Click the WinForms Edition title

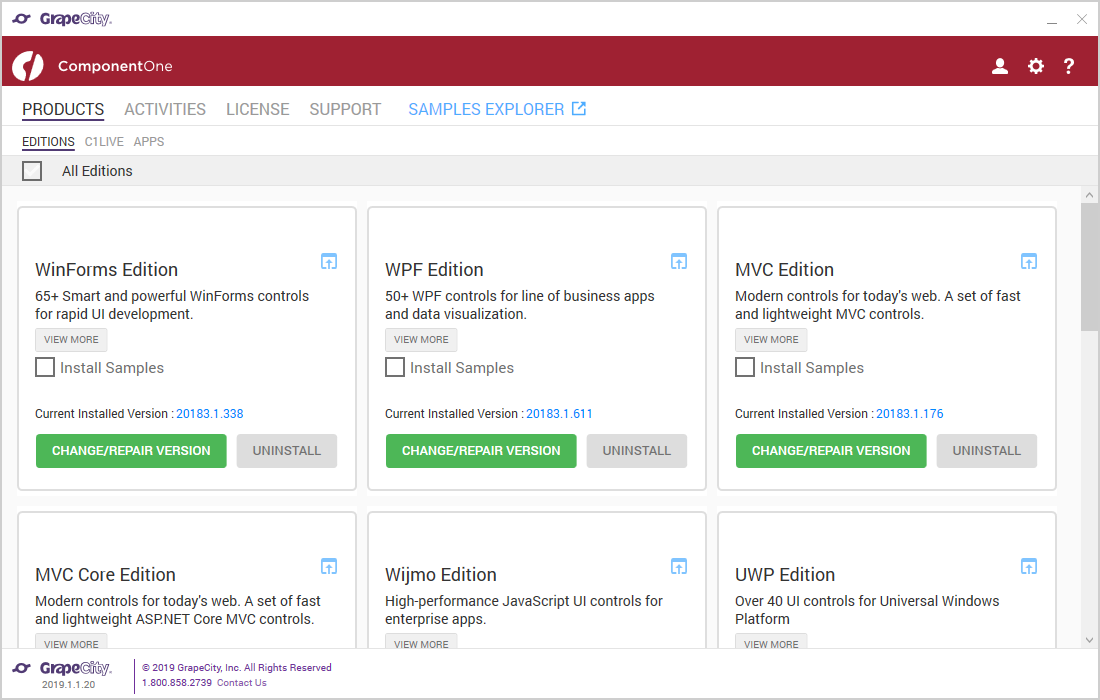(107, 270)
